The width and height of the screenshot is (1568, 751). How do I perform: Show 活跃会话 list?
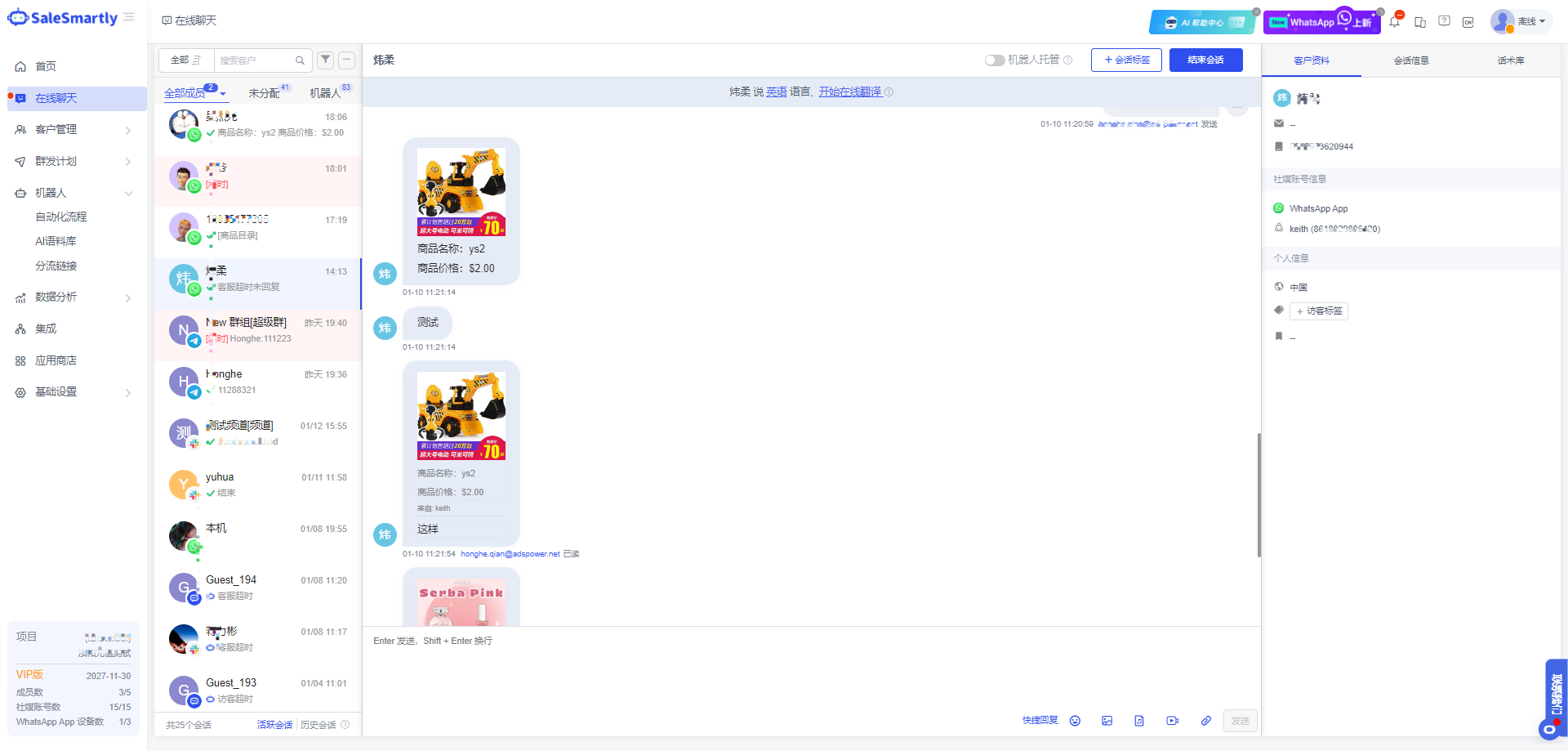pyautogui.click(x=274, y=725)
